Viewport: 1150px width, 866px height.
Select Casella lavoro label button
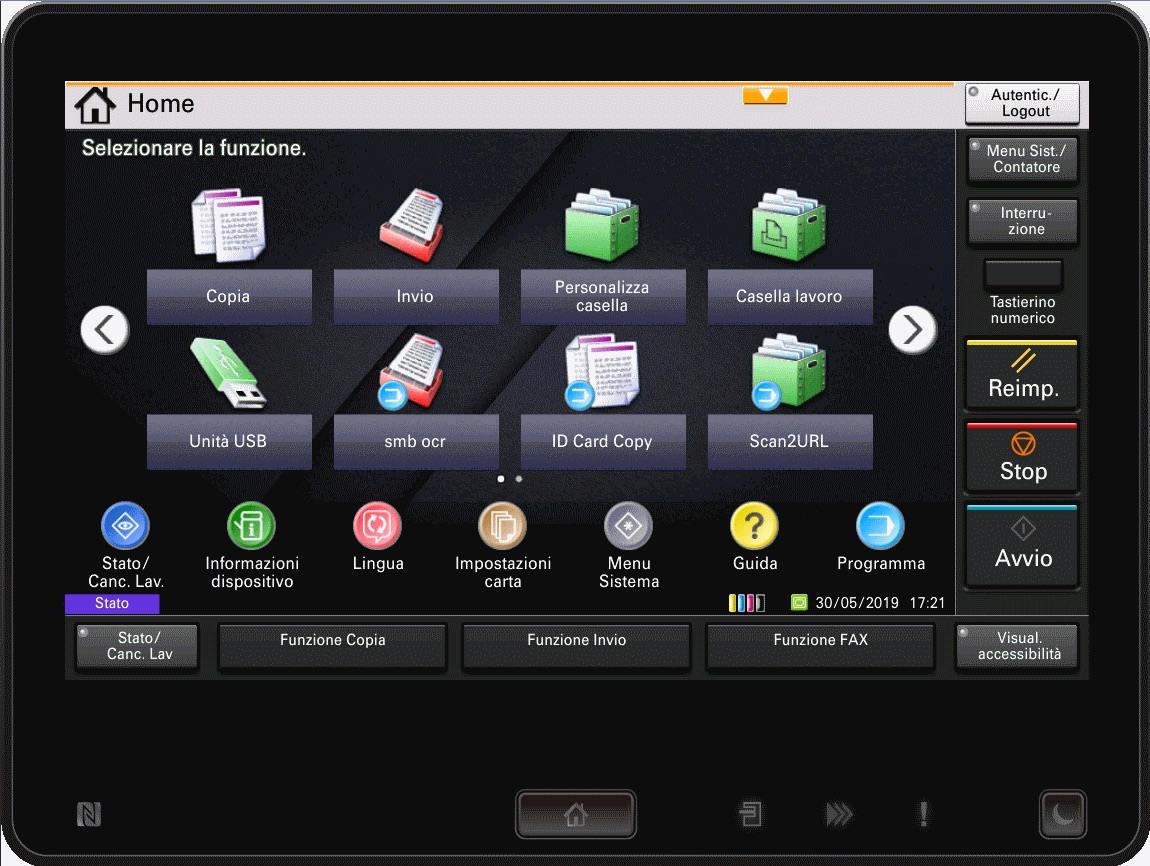coord(790,297)
